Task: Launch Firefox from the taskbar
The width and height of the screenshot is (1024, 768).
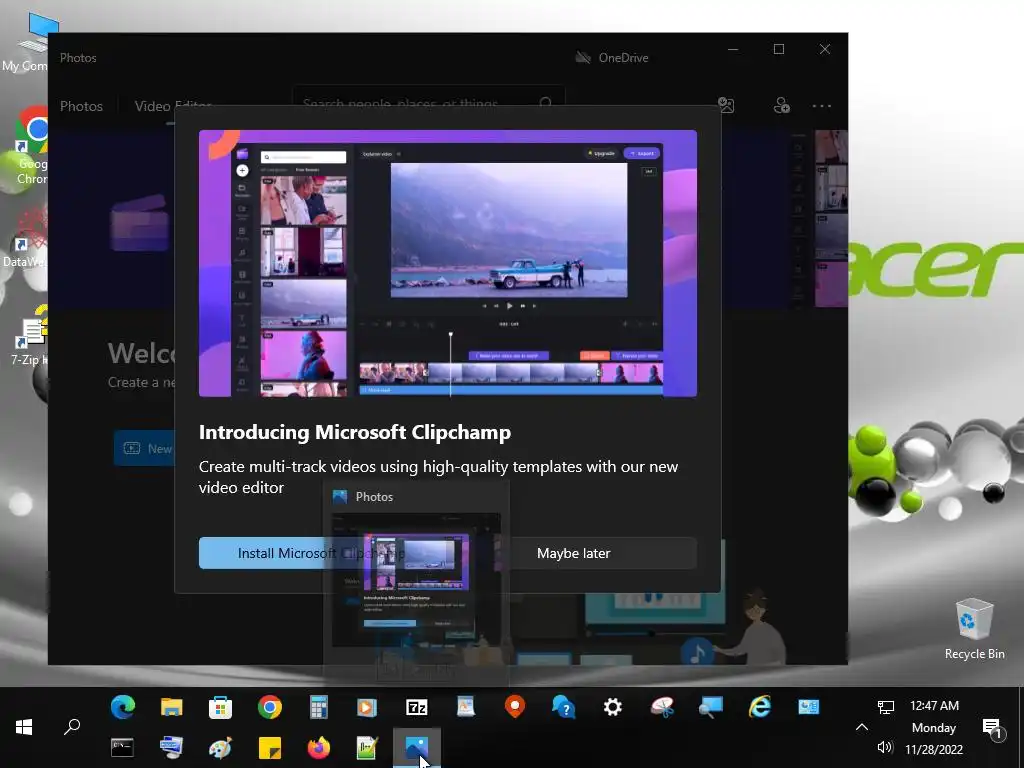Action: (x=319, y=748)
